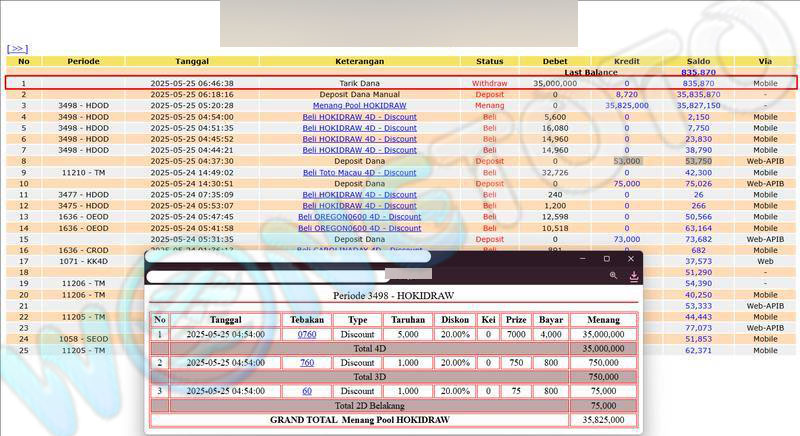The height and width of the screenshot is (436, 800).
Task: Click the zoom magnifier icon in popup toolbar
Action: (613, 276)
